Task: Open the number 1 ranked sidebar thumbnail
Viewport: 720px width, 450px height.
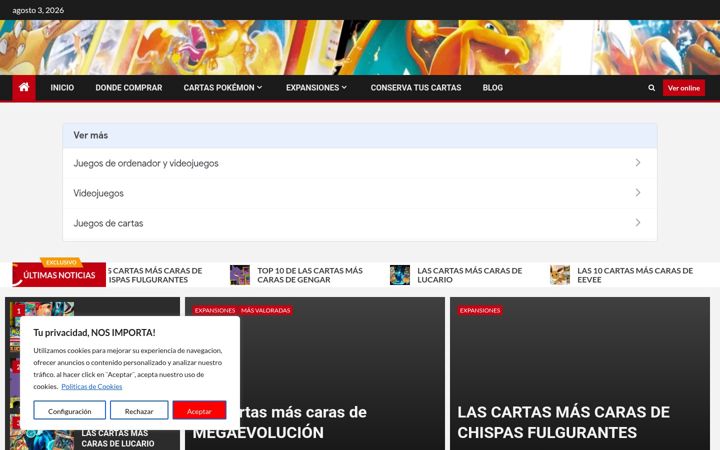Action: pos(42,309)
